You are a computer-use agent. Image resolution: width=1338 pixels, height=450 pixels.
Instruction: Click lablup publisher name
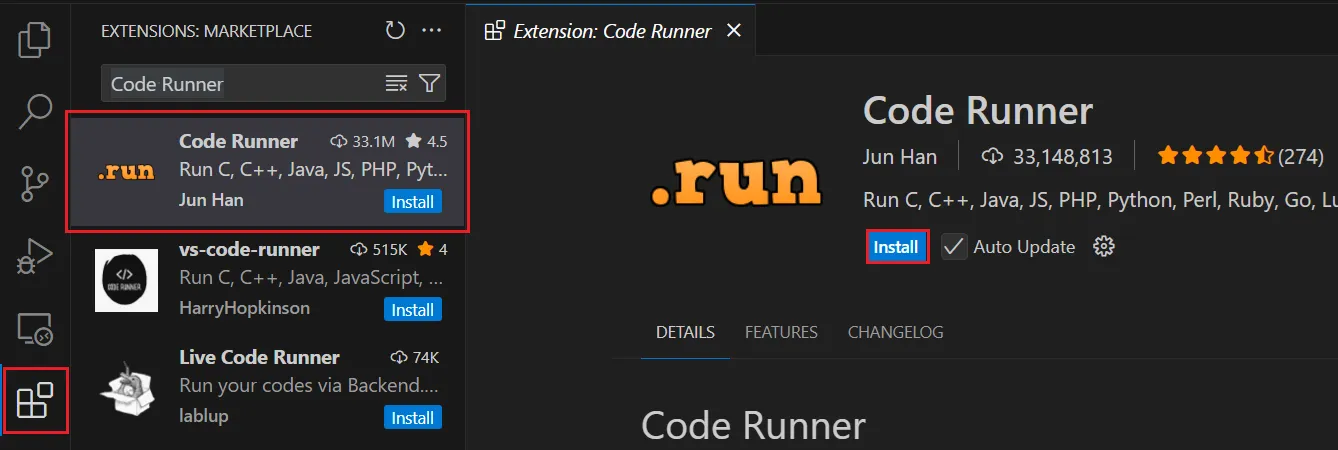pyautogui.click(x=204, y=415)
